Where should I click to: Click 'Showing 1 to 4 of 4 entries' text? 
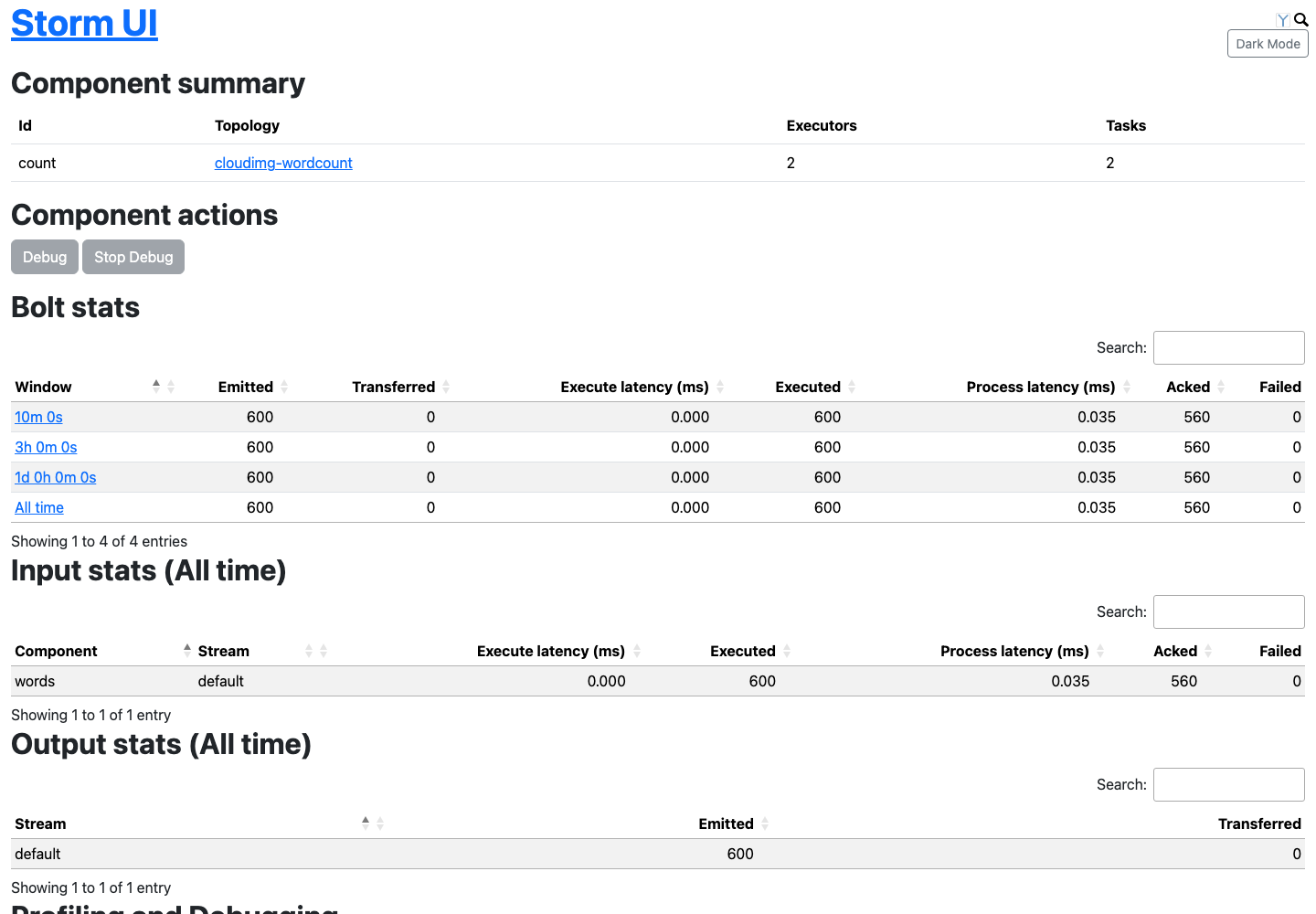tap(99, 541)
